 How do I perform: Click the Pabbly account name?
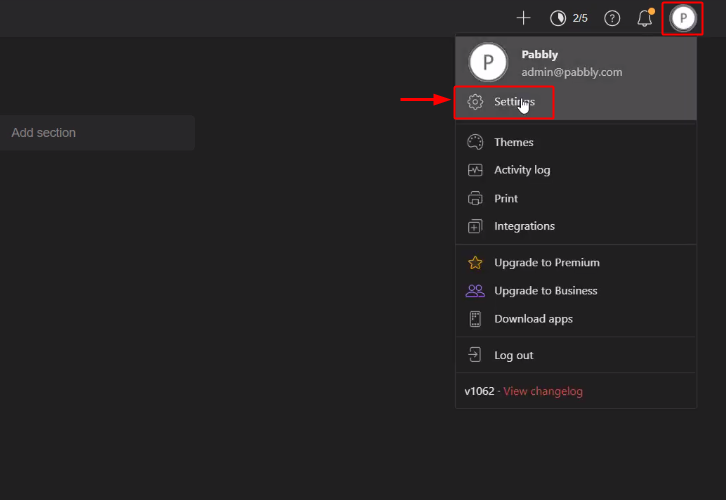(x=539, y=55)
